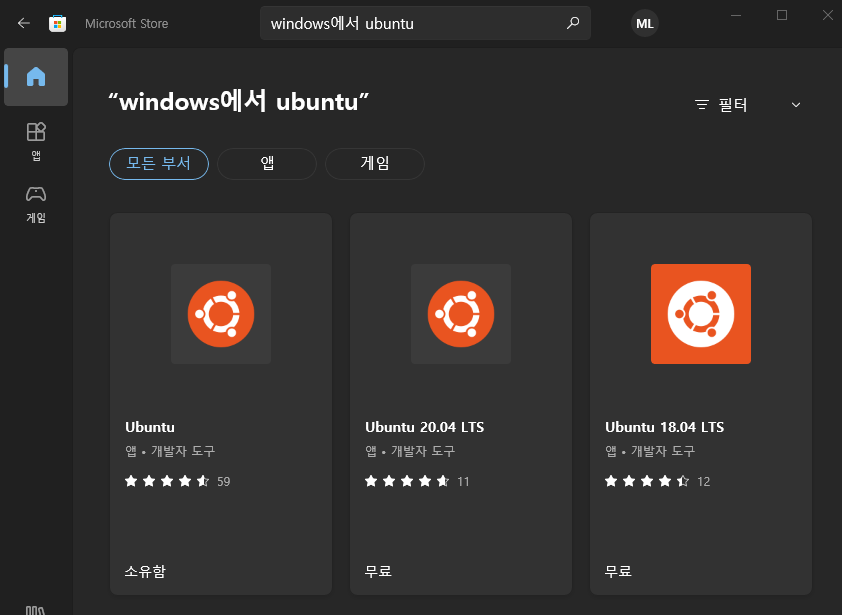Maximize the Microsoft Store window
The height and width of the screenshot is (615, 842).
tap(782, 16)
